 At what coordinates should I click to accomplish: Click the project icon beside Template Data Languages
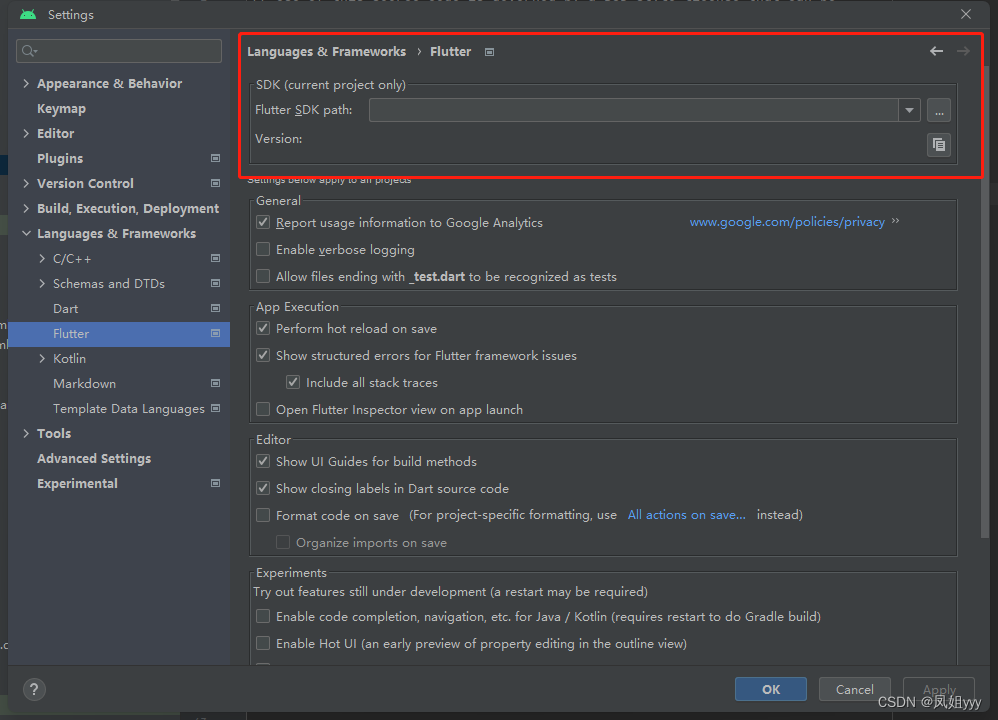tap(216, 408)
